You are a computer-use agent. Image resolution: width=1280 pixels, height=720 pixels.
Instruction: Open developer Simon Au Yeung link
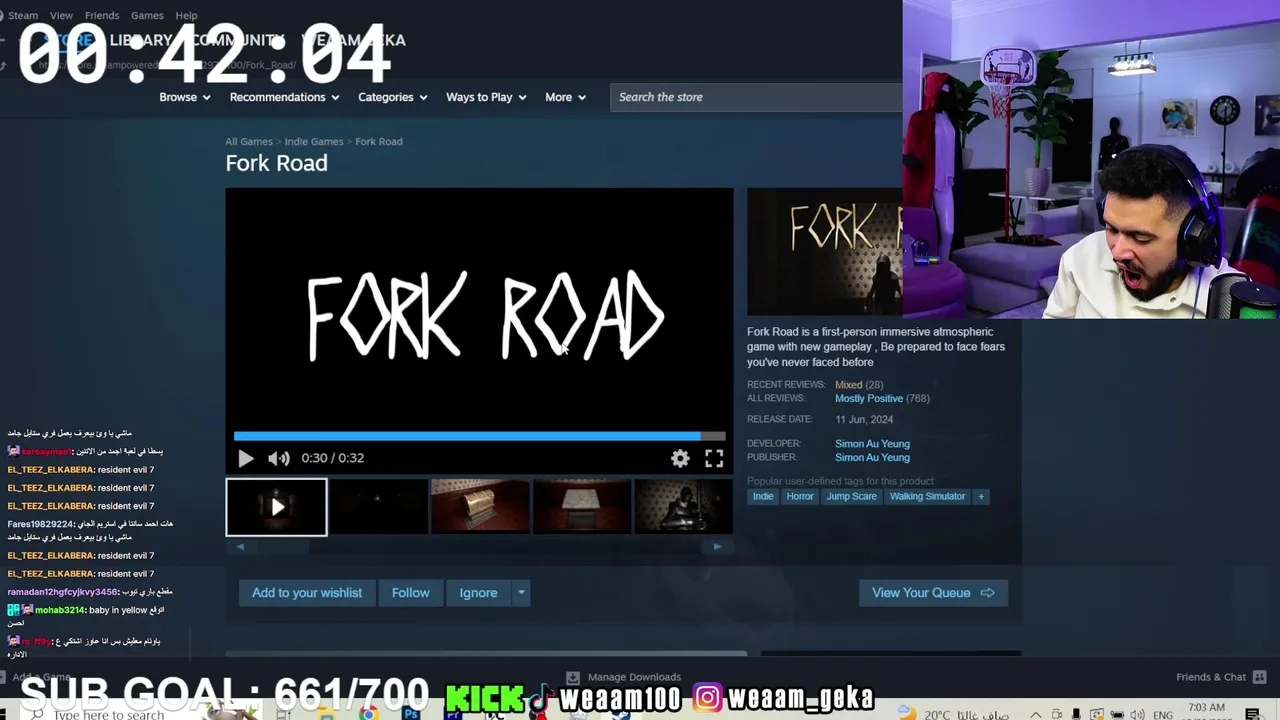pyautogui.click(x=872, y=444)
